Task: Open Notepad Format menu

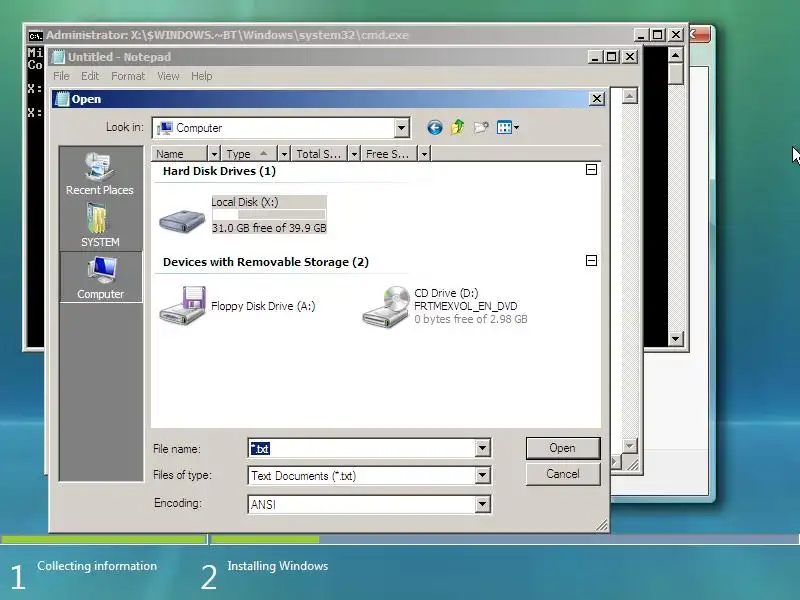Action: [x=128, y=76]
